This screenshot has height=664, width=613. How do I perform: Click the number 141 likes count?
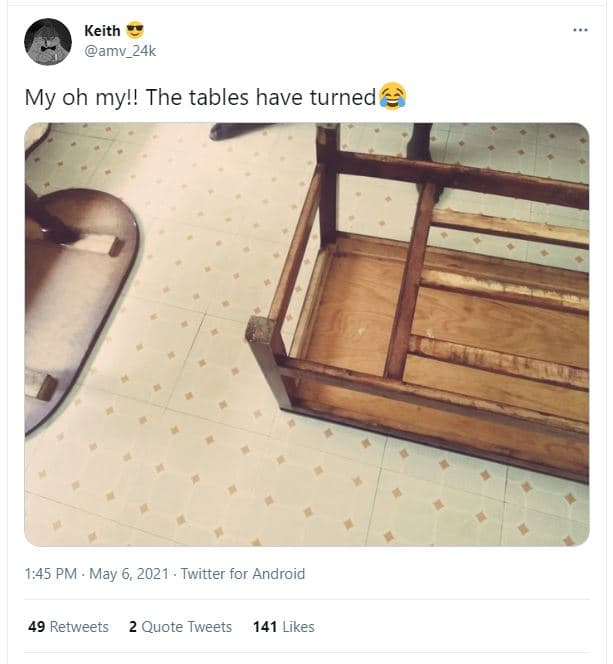tap(264, 627)
